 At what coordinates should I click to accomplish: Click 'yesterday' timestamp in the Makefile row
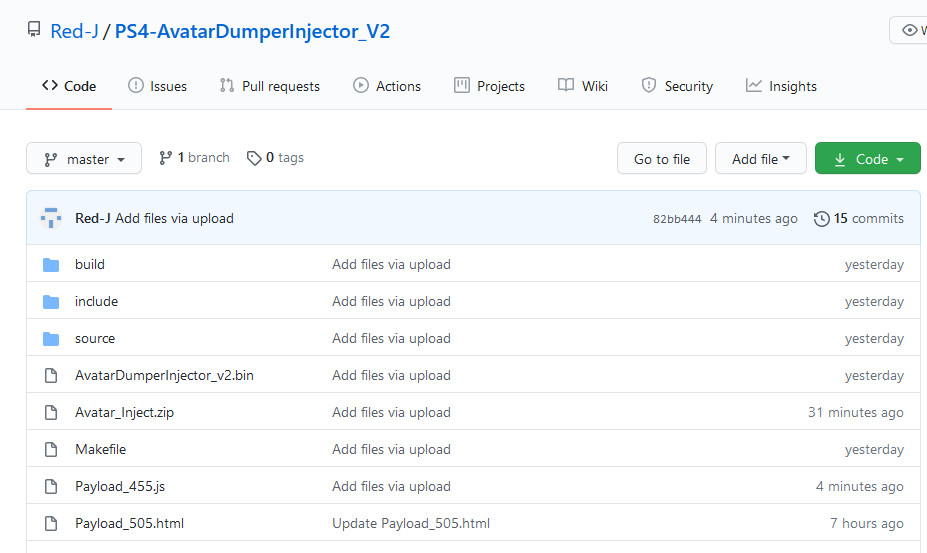874,449
